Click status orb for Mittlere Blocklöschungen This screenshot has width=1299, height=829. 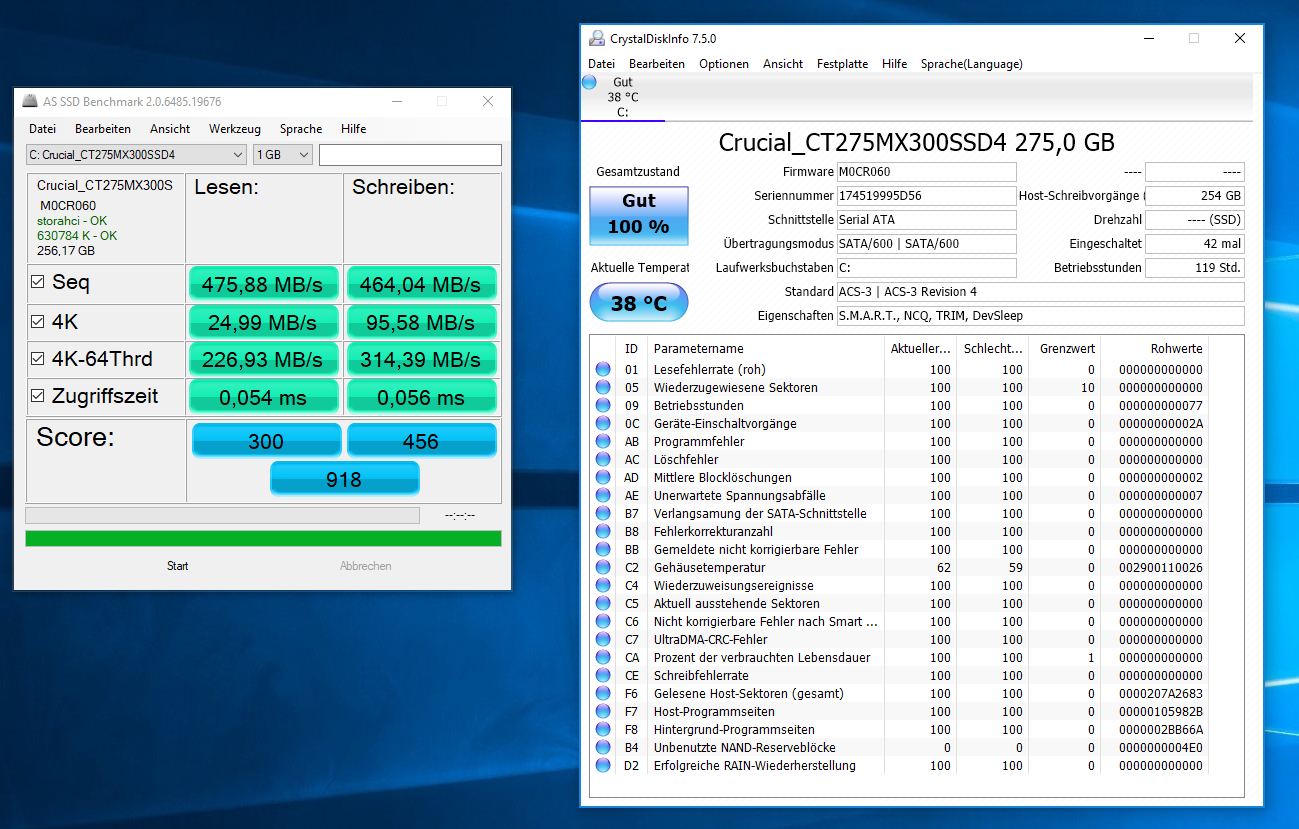(603, 477)
